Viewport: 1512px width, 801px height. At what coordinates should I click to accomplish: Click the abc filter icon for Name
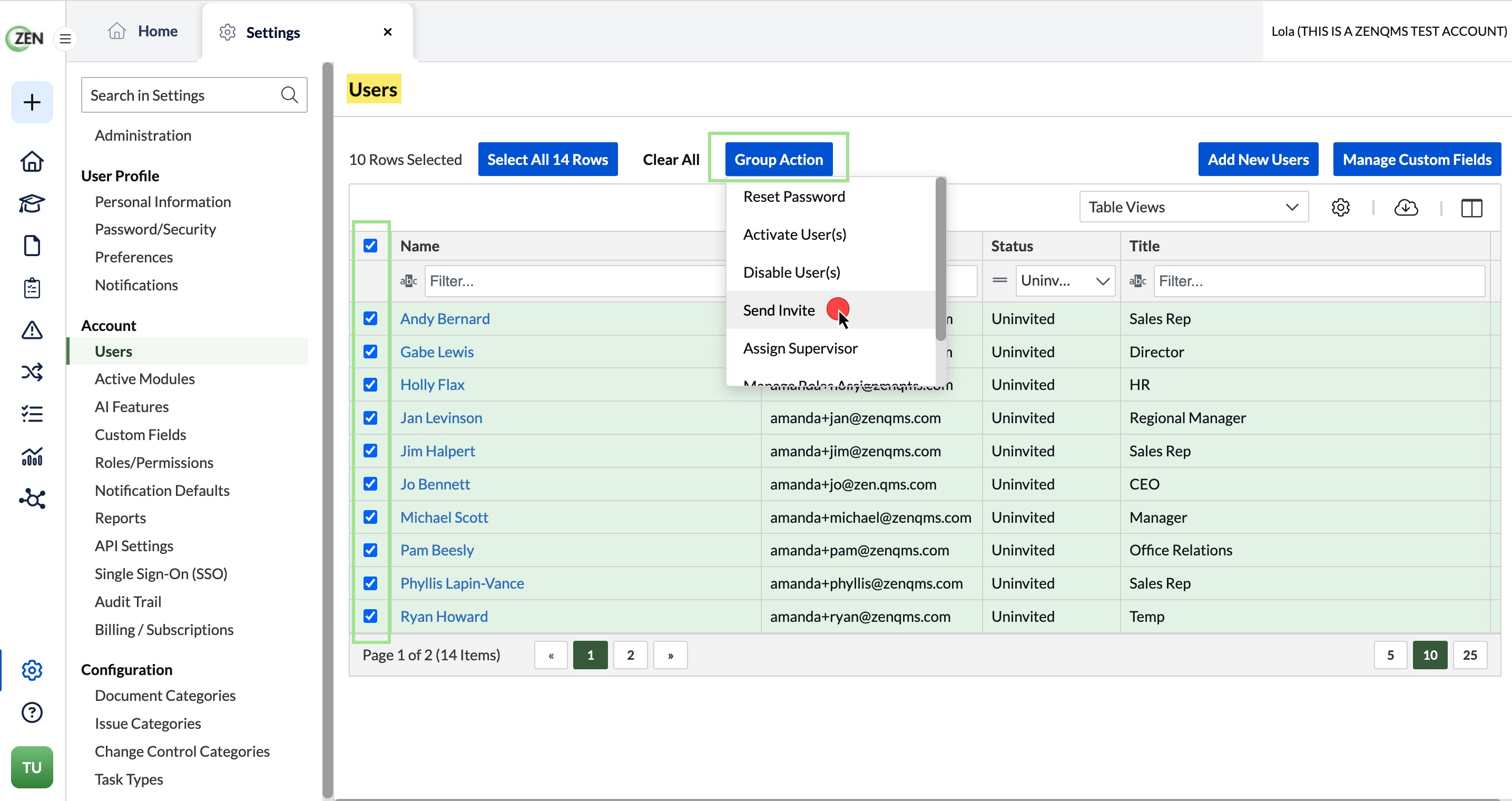pos(408,281)
